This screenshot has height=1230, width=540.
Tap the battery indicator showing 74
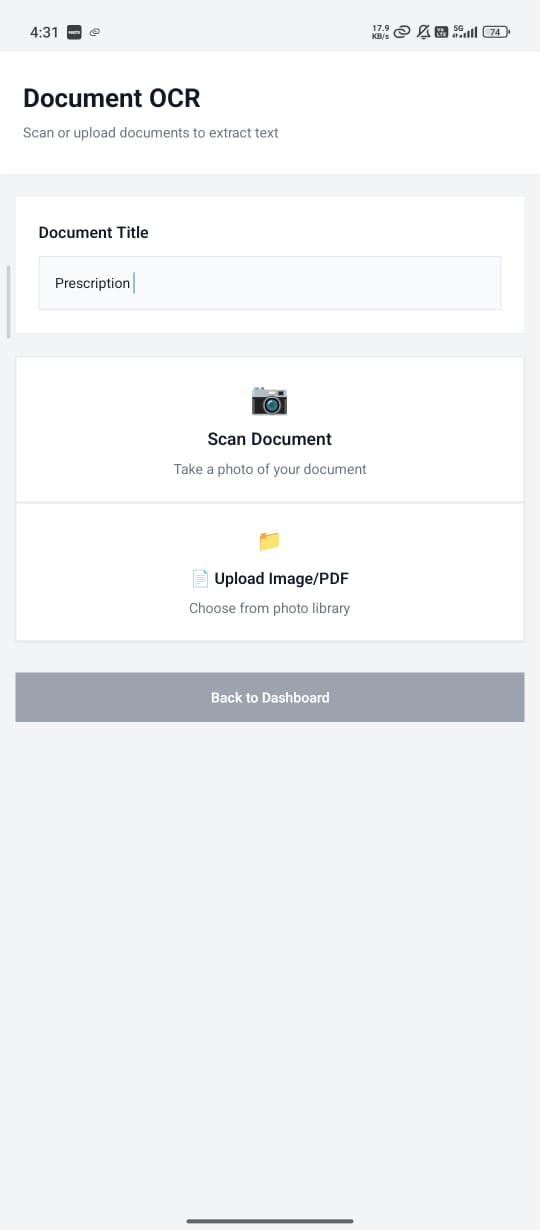point(496,32)
